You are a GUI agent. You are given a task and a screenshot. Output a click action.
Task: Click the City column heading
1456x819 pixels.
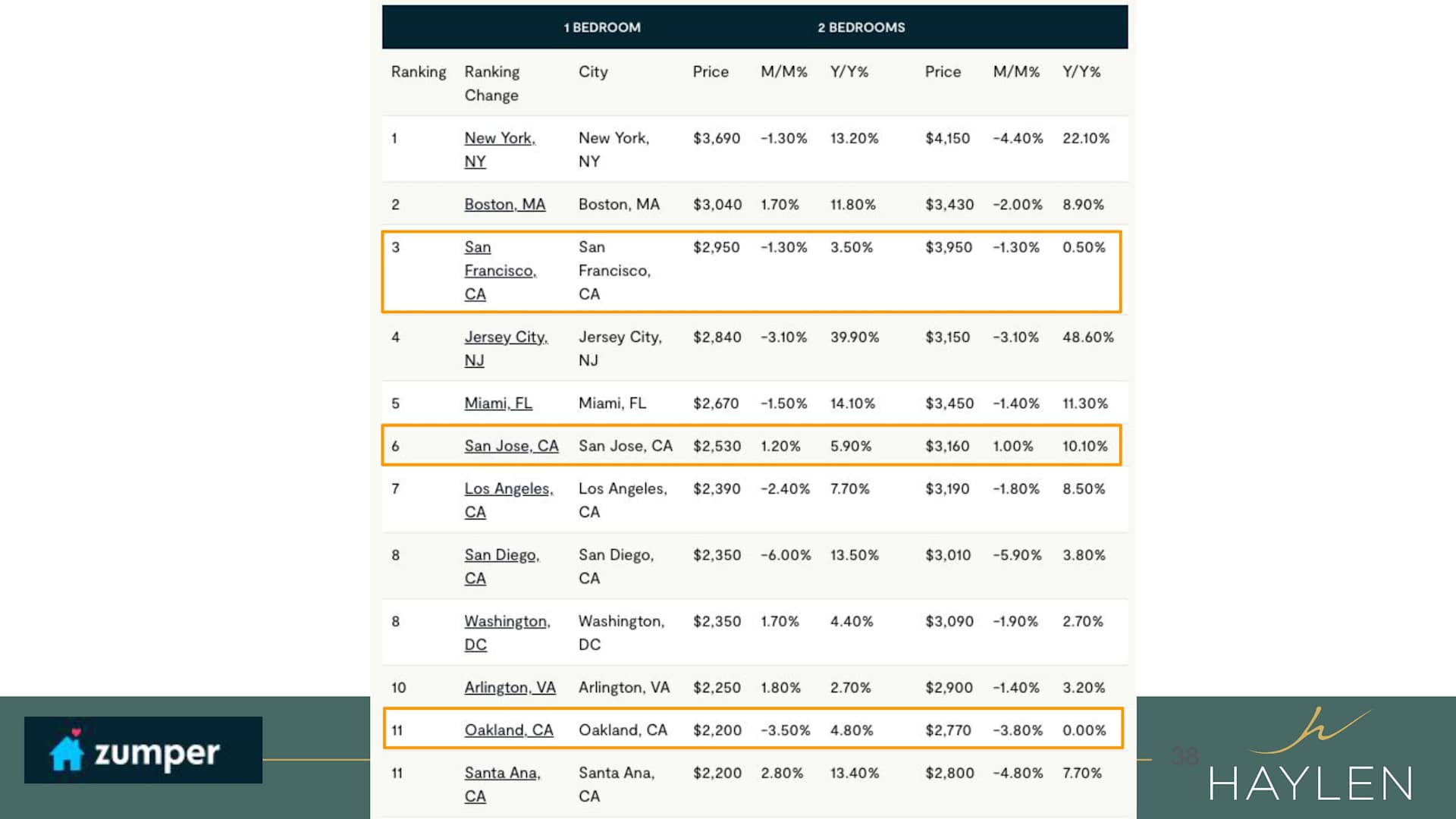(593, 72)
